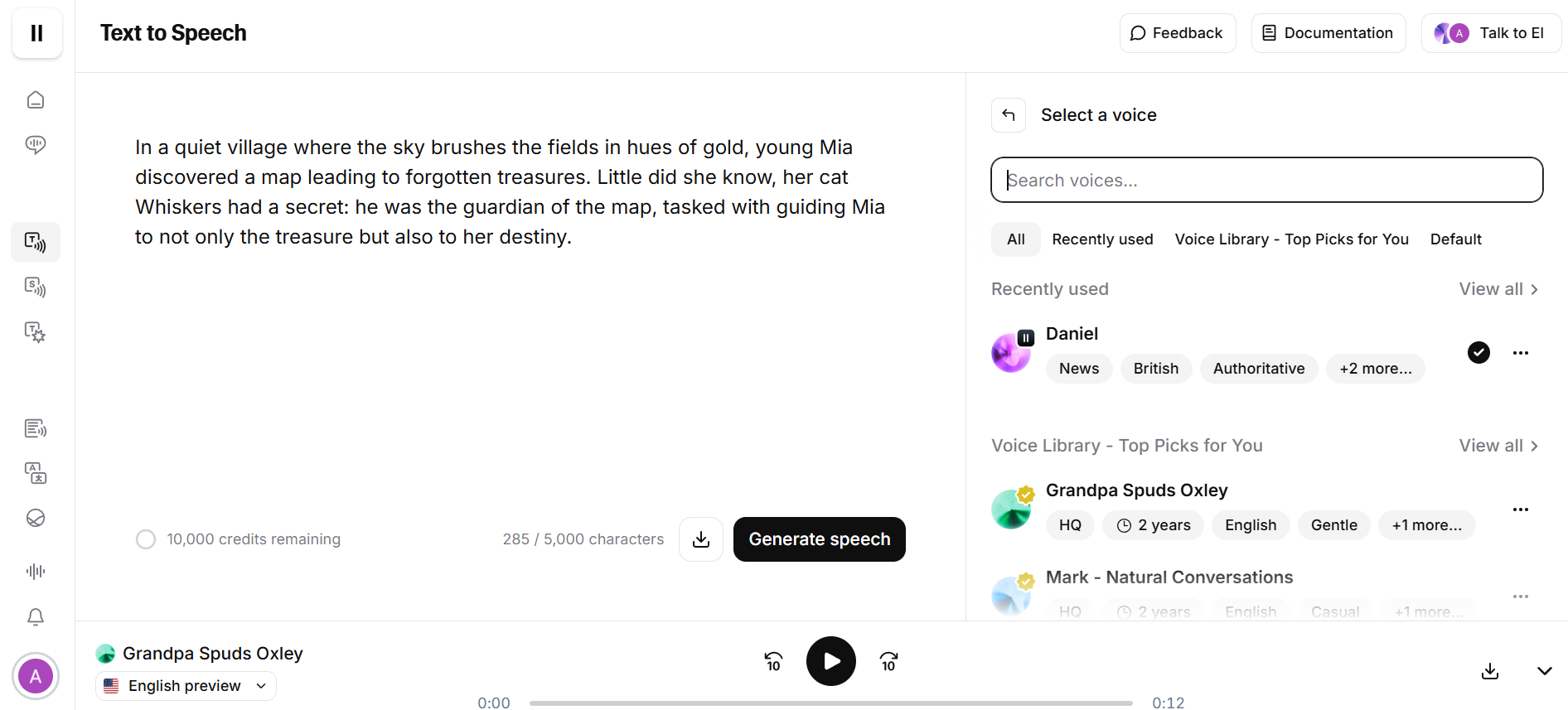
Task: Open the Documentation link
Action: (x=1328, y=33)
